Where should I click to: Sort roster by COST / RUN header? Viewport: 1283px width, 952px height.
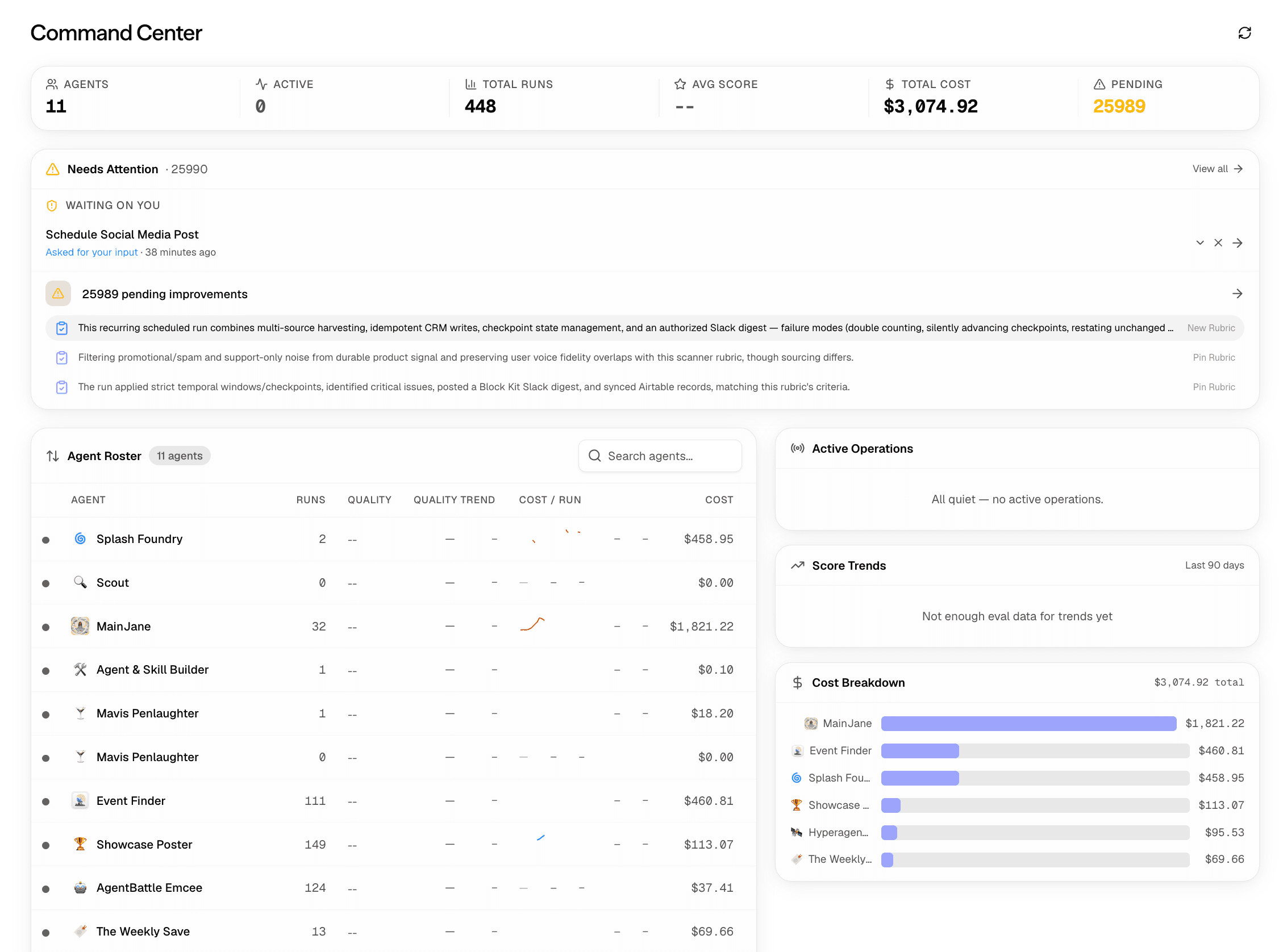click(x=550, y=500)
